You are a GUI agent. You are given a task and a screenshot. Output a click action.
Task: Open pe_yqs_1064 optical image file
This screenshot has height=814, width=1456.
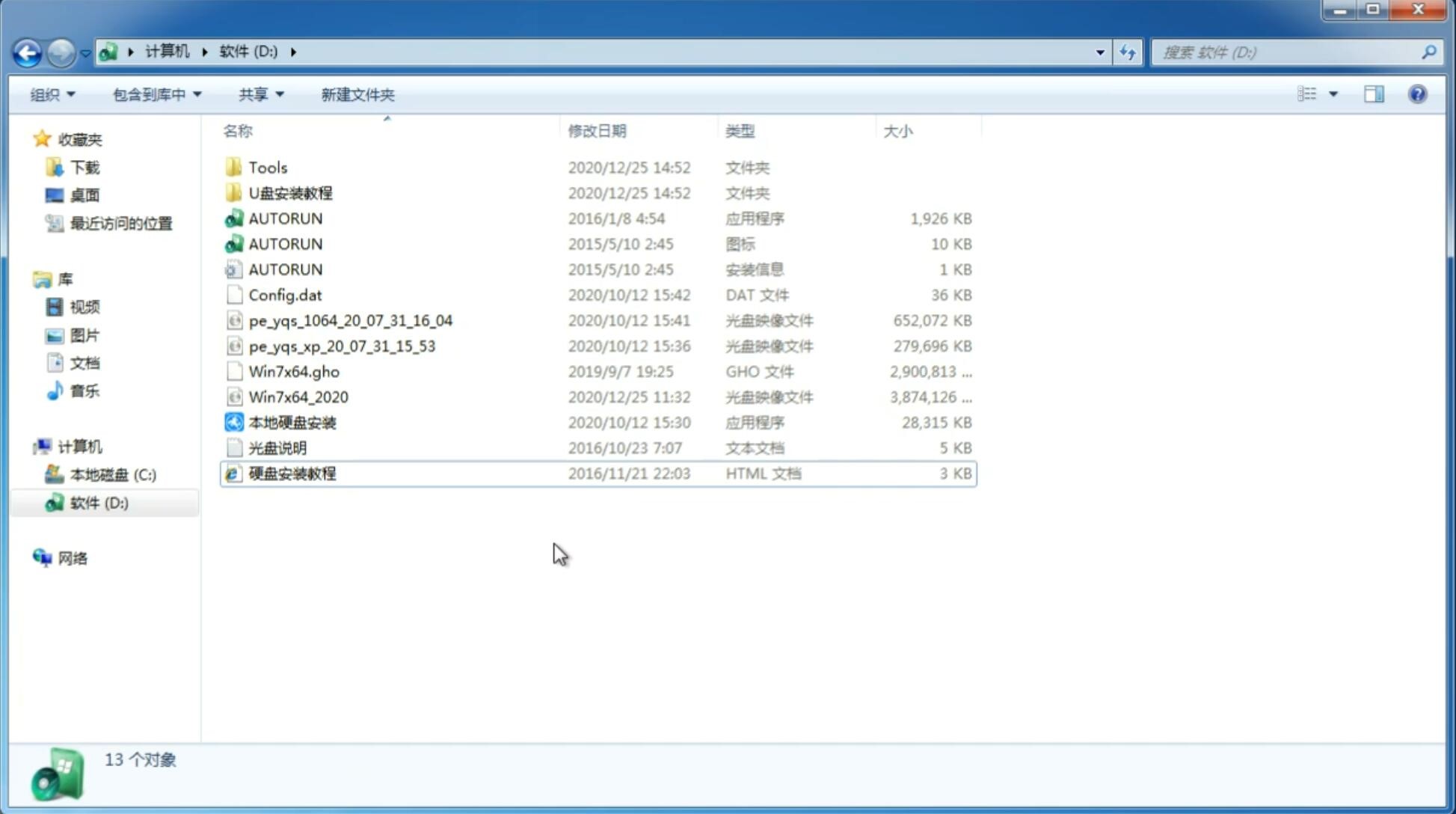(350, 320)
